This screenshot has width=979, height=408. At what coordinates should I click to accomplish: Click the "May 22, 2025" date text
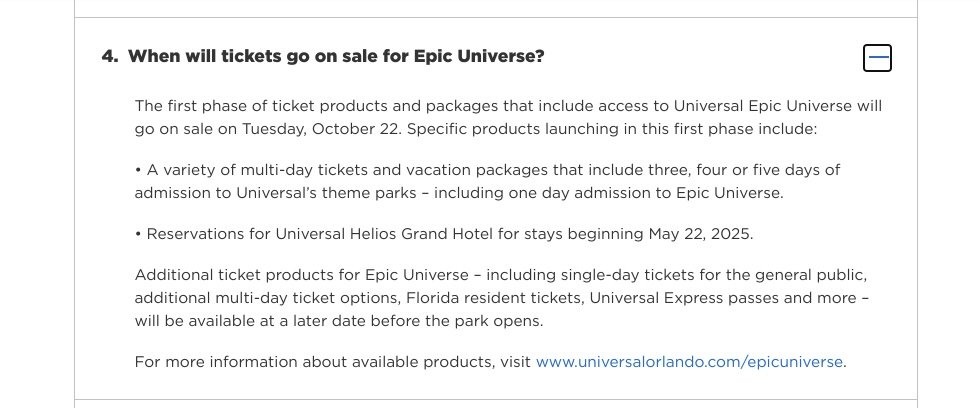[x=699, y=234]
